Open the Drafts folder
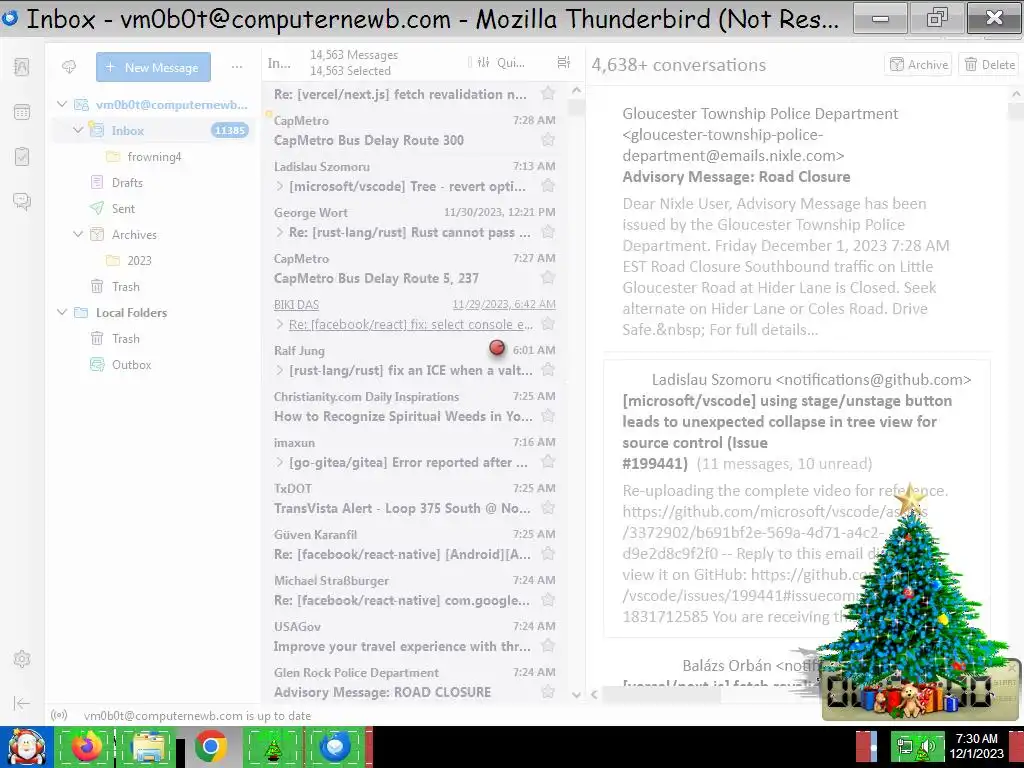1024x768 pixels. (152, 182)
